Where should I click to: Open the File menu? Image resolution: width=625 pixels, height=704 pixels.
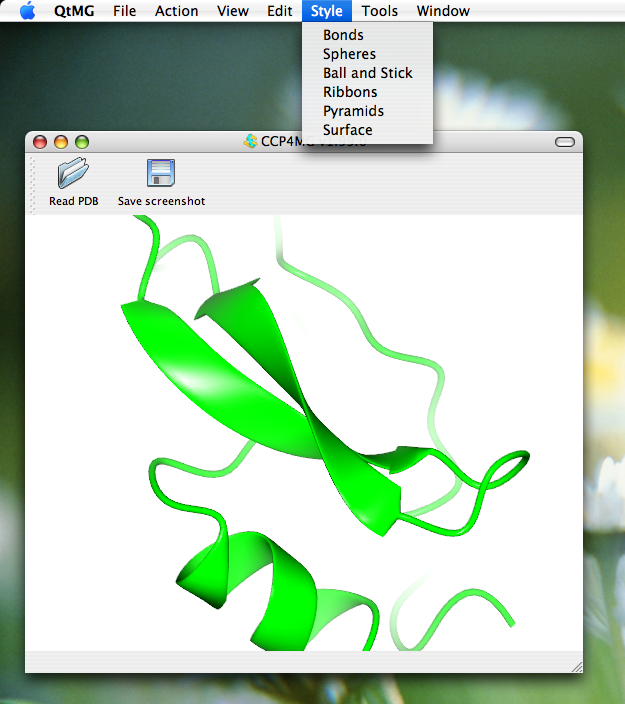click(x=124, y=11)
